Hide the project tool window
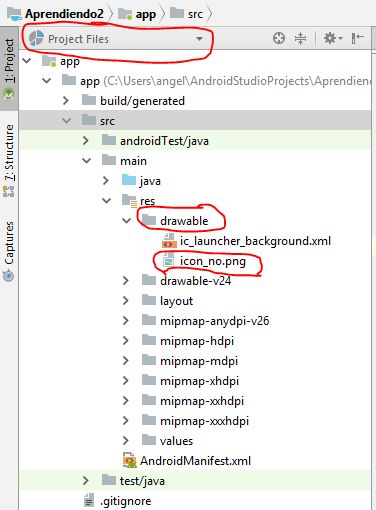 tap(357, 38)
